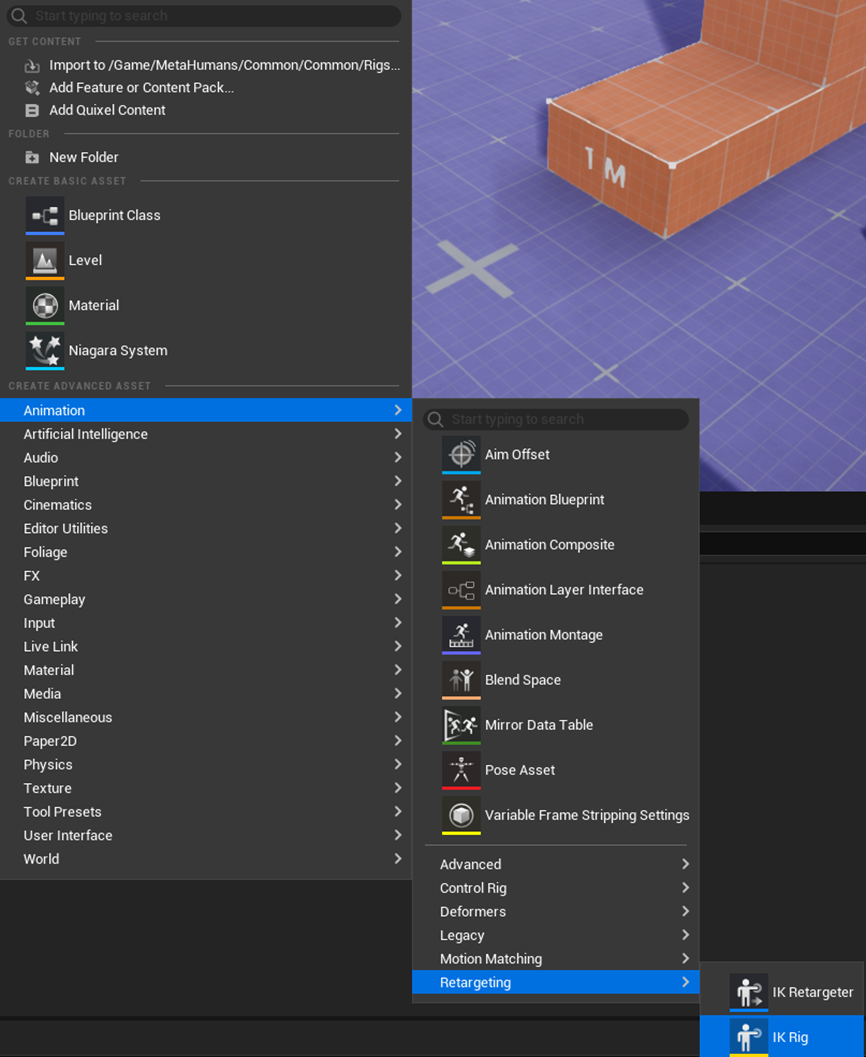Select the Retargeting submenu entry
866x1057 pixels.
[x=555, y=982]
